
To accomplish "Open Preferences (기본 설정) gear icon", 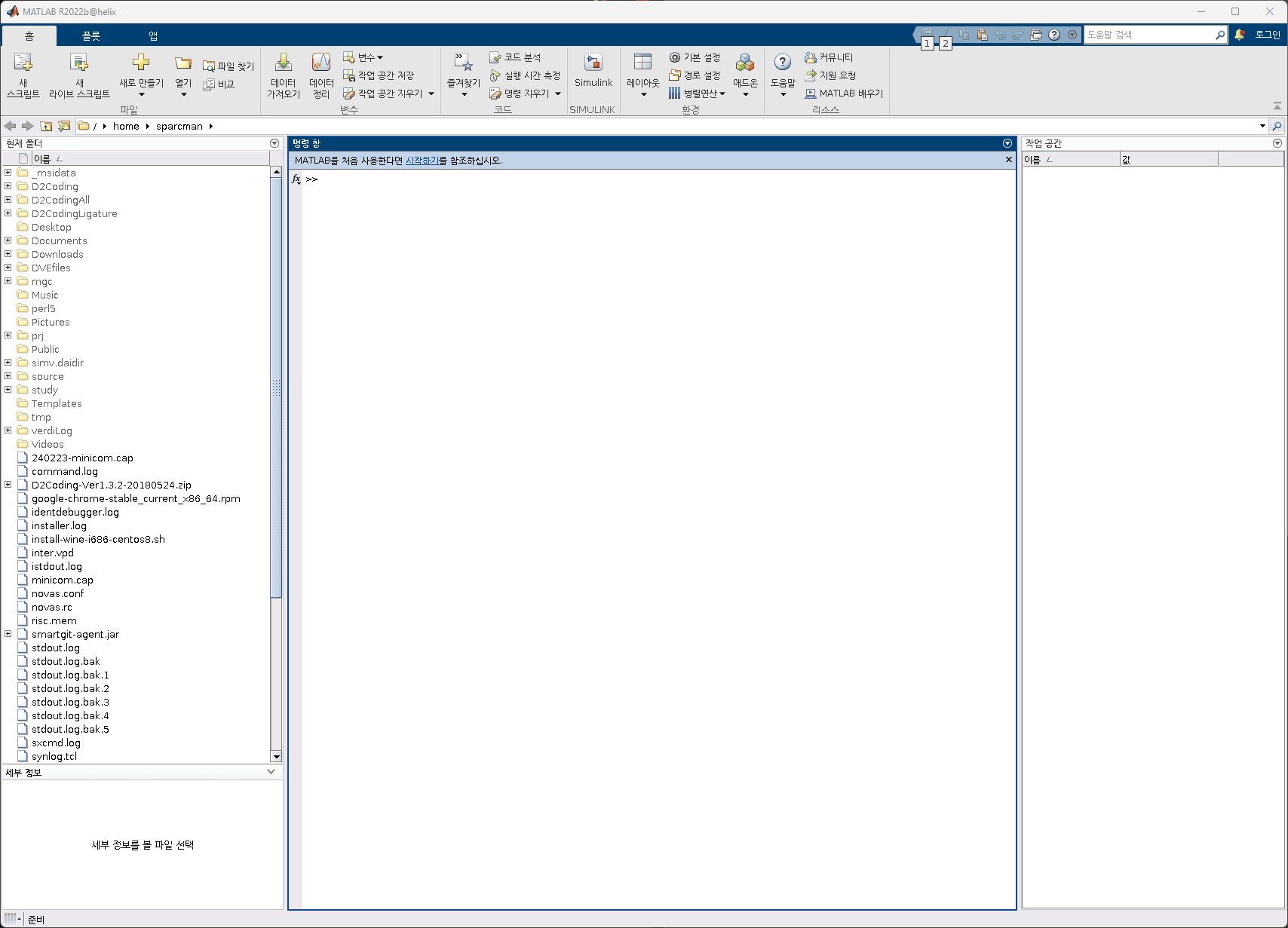I will [x=675, y=57].
